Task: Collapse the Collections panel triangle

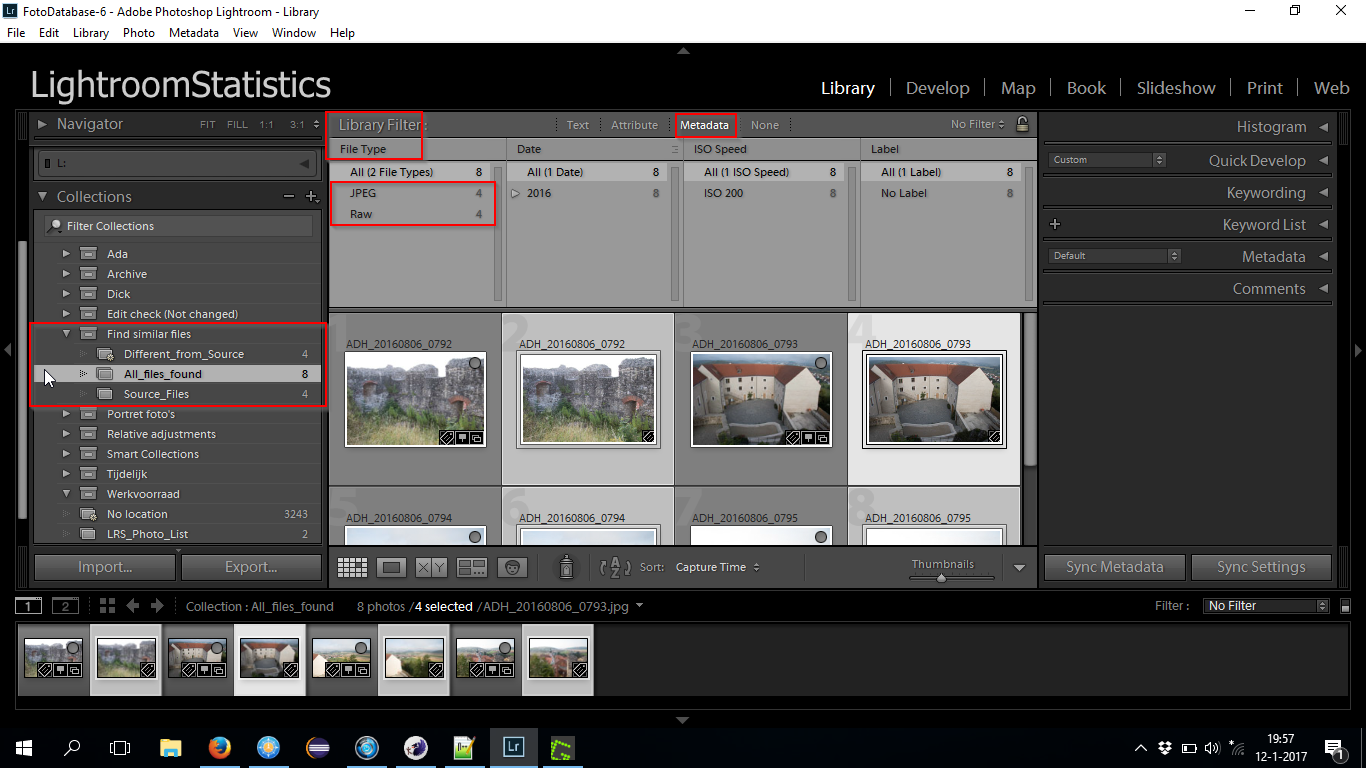Action: coord(42,197)
